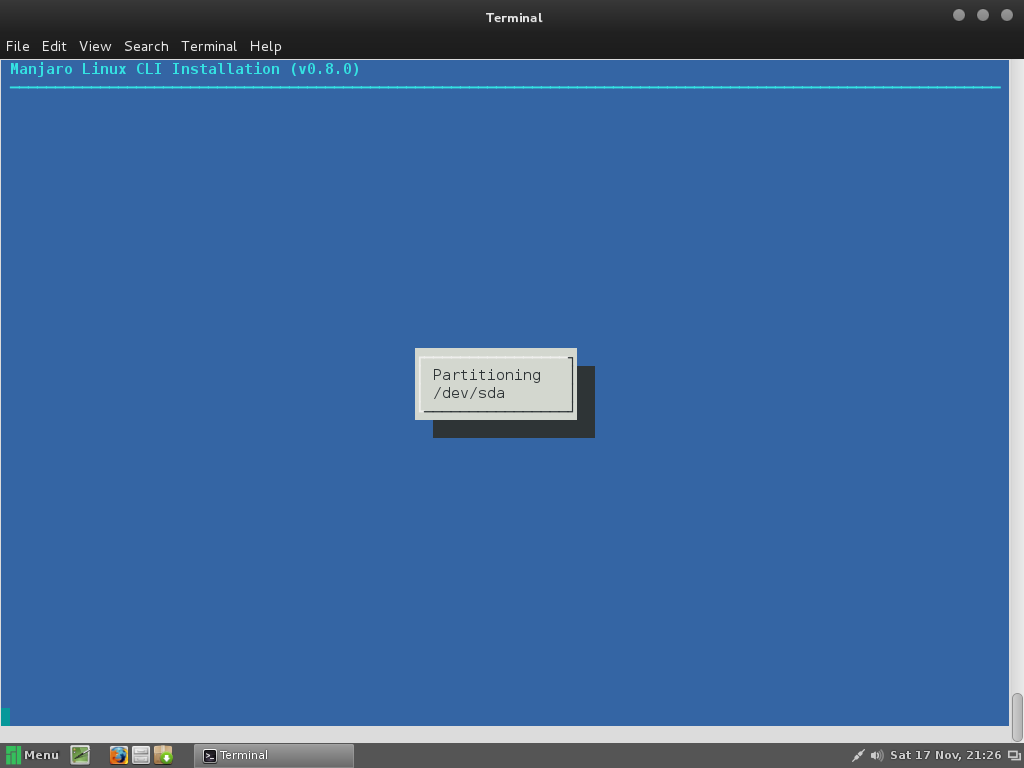Open the File menu

tap(18, 46)
